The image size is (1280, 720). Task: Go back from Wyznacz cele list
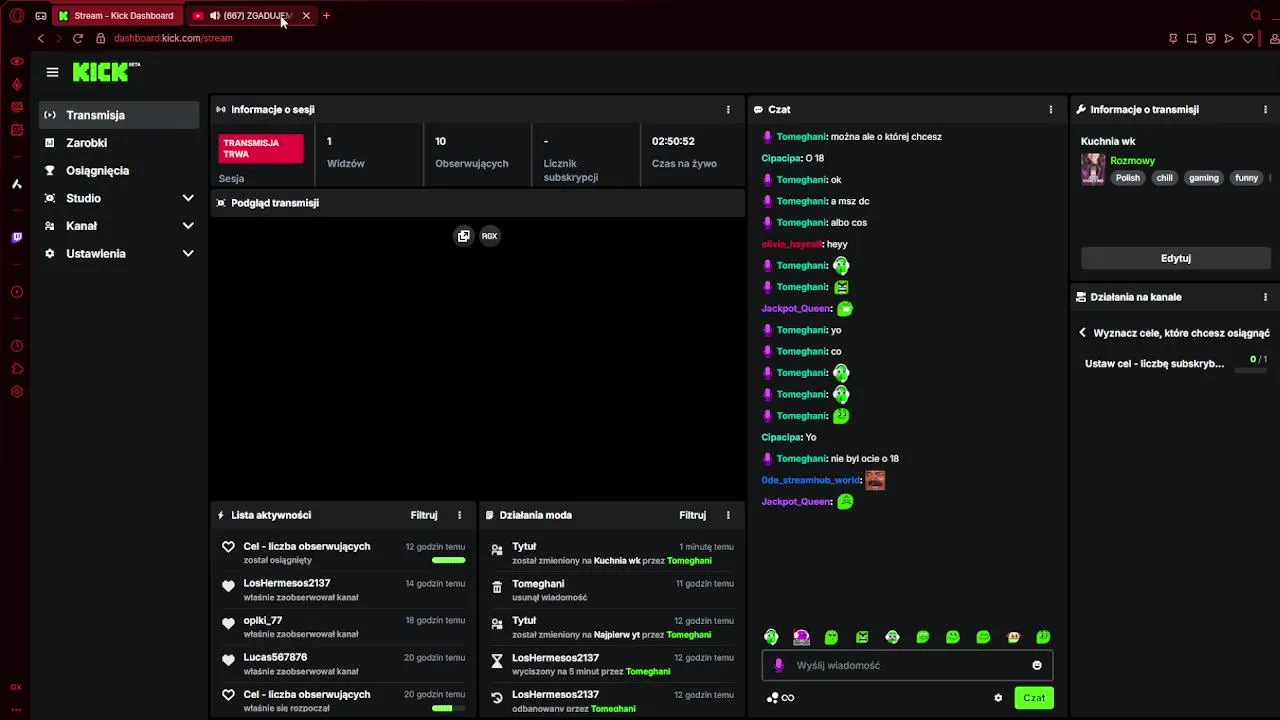[x=1082, y=333]
